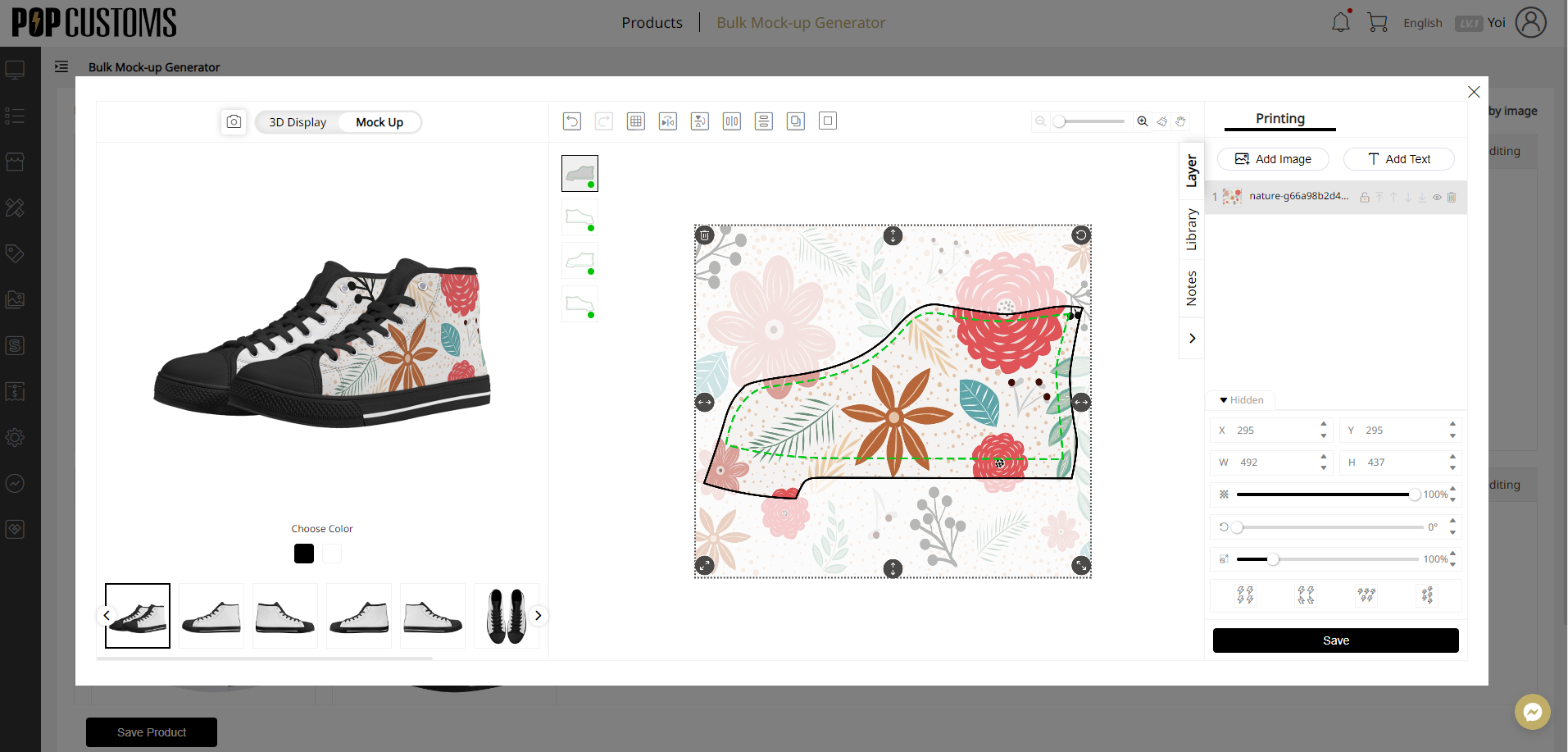Click the undo arrow in the editor toolbar
This screenshot has height=752, width=1568.
click(x=571, y=121)
